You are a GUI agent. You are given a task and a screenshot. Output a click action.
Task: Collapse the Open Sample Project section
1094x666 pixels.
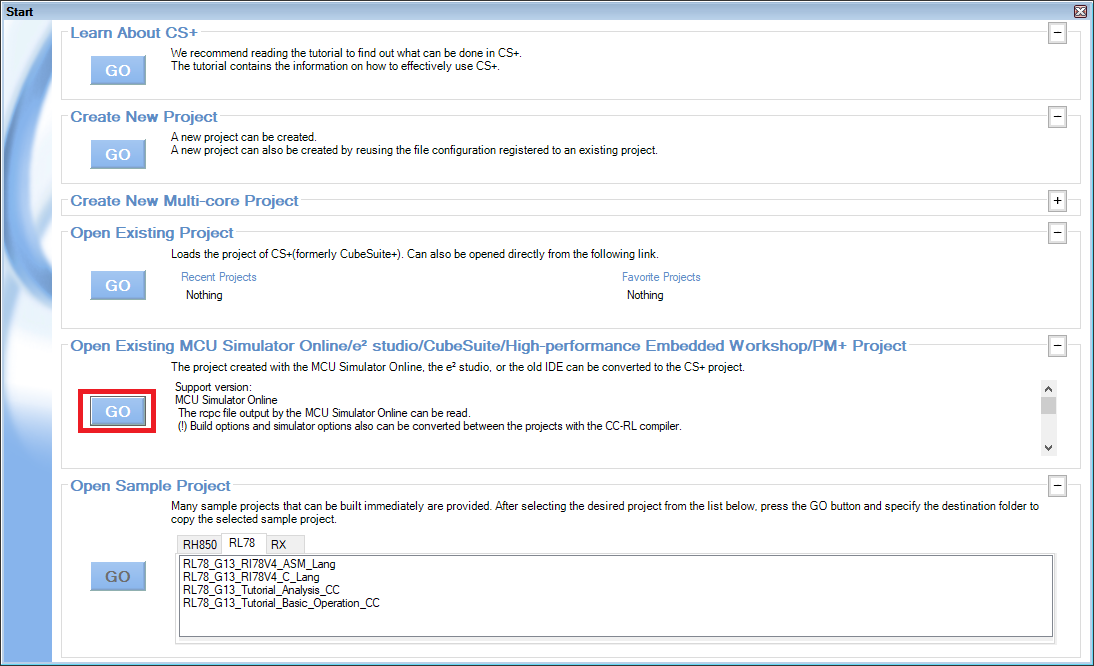pyautogui.click(x=1057, y=486)
